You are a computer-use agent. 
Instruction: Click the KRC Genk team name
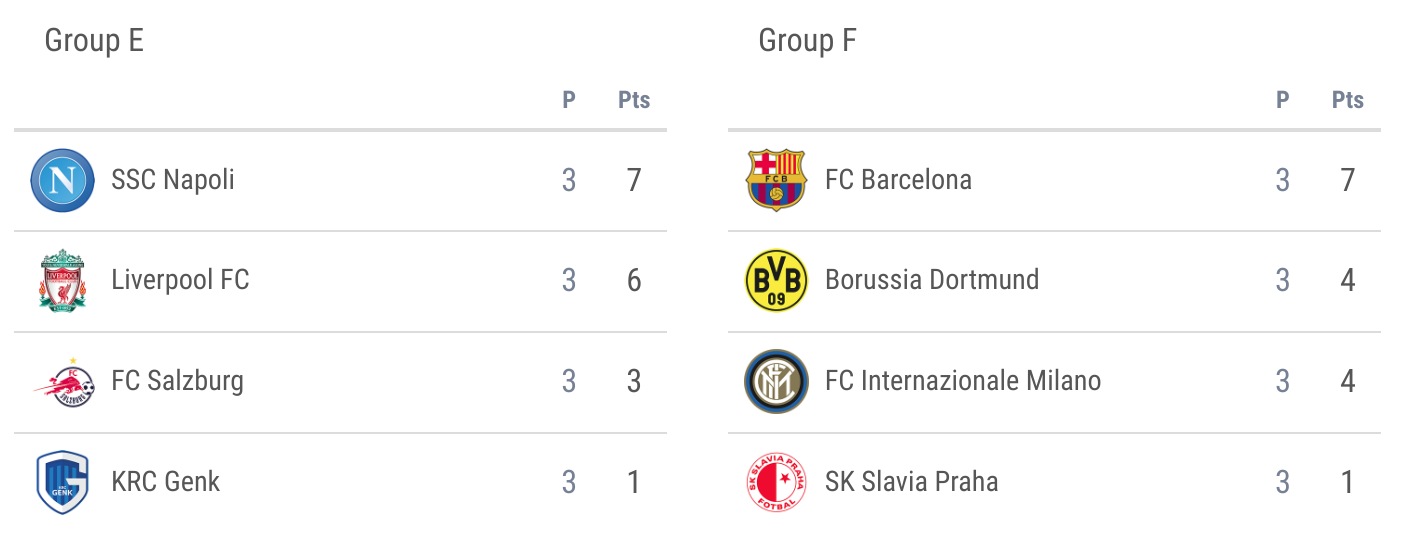165,482
